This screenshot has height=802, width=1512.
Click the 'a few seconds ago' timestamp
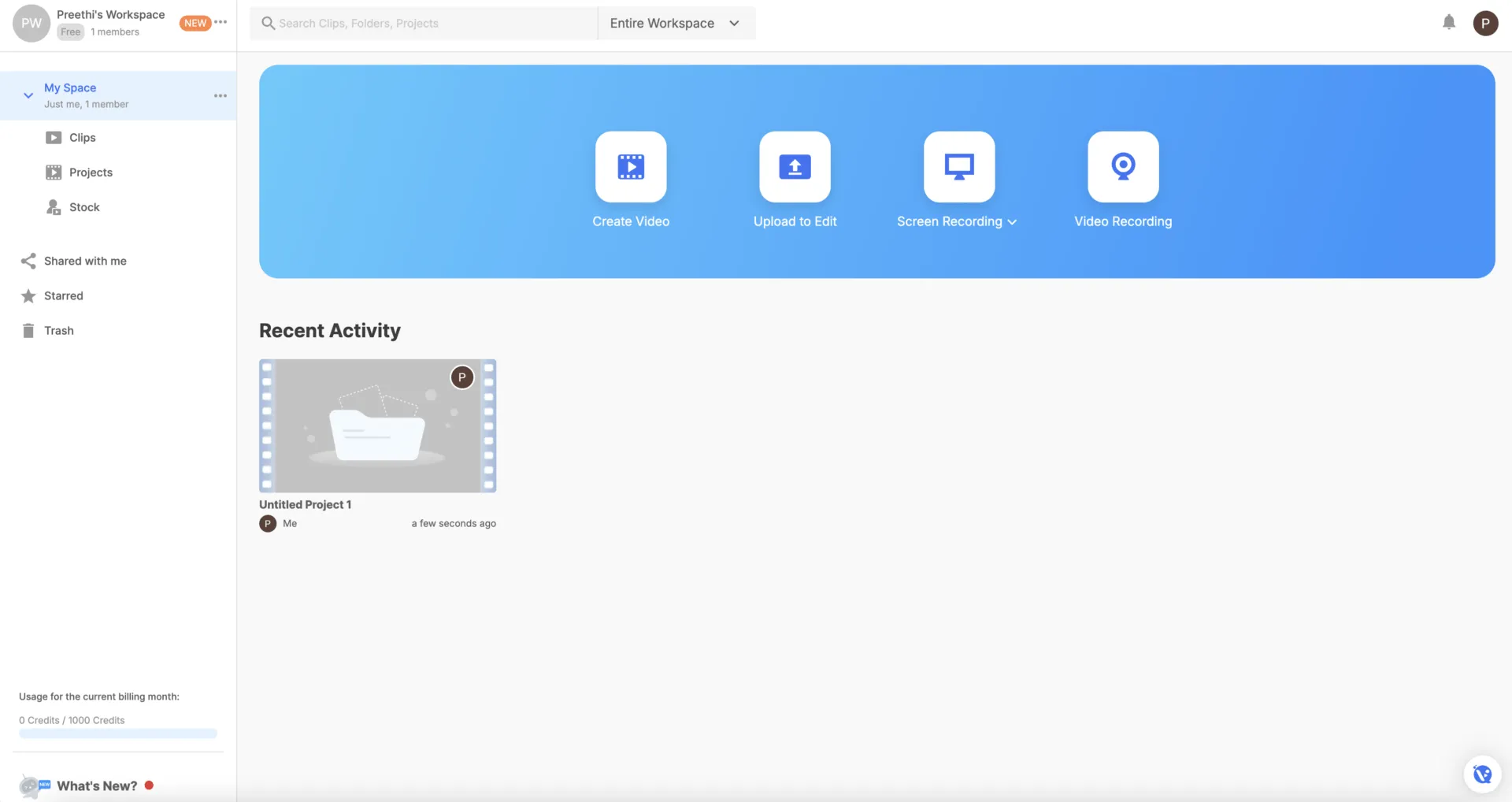(x=454, y=523)
